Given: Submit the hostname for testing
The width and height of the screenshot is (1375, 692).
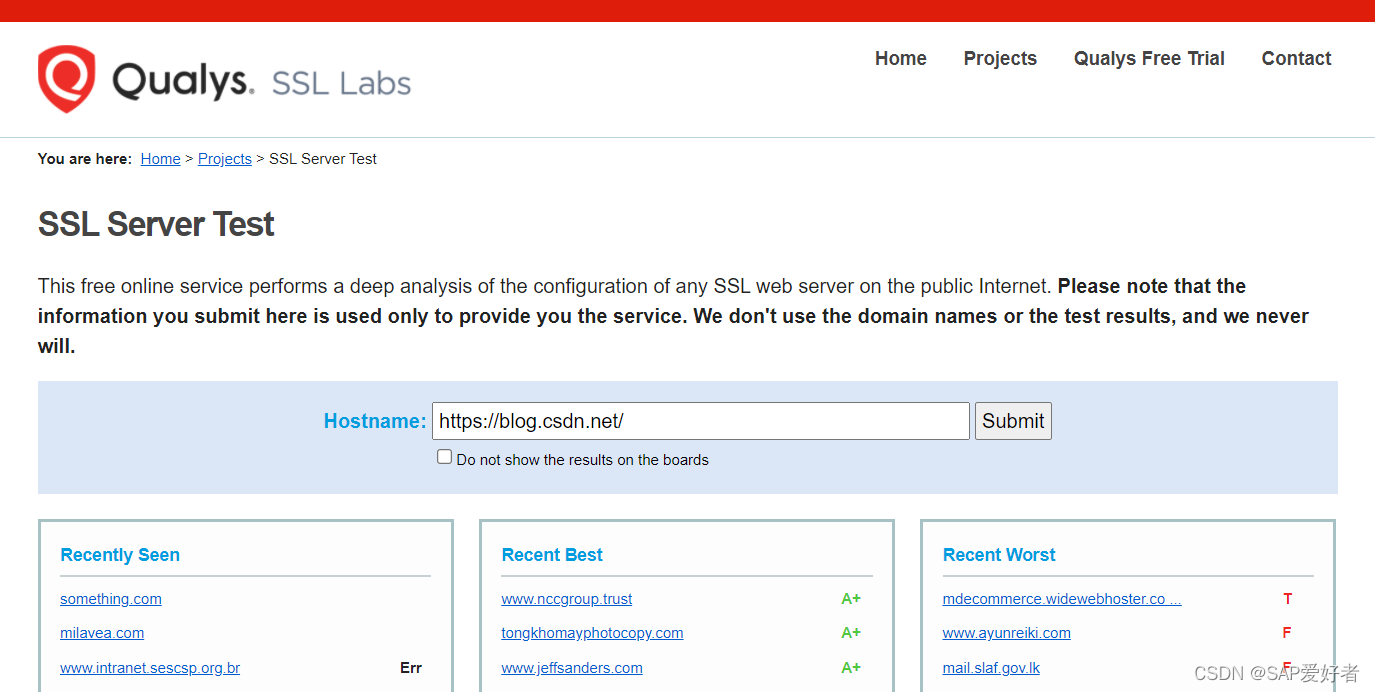Looking at the screenshot, I should 1013,421.
